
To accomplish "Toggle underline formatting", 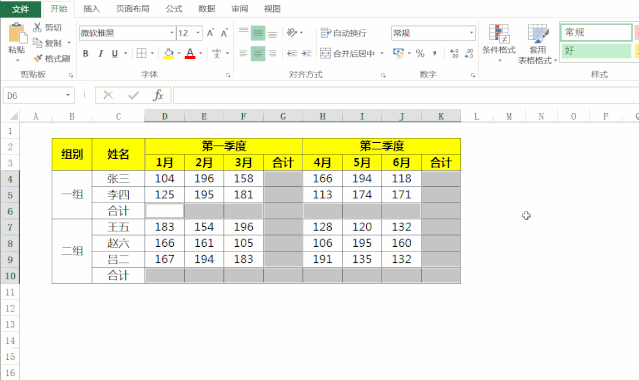I will click(115, 53).
